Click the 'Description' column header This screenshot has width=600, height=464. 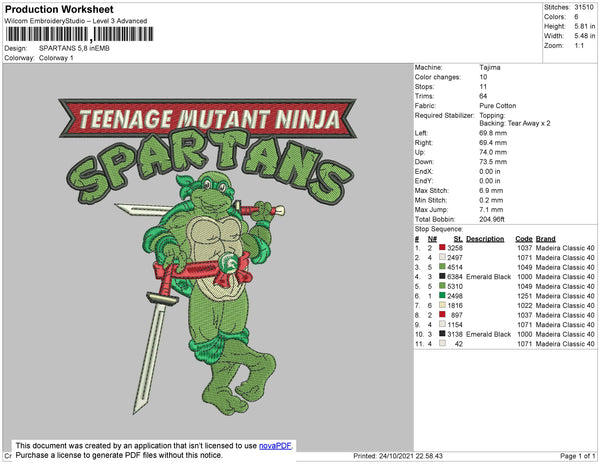pos(485,239)
